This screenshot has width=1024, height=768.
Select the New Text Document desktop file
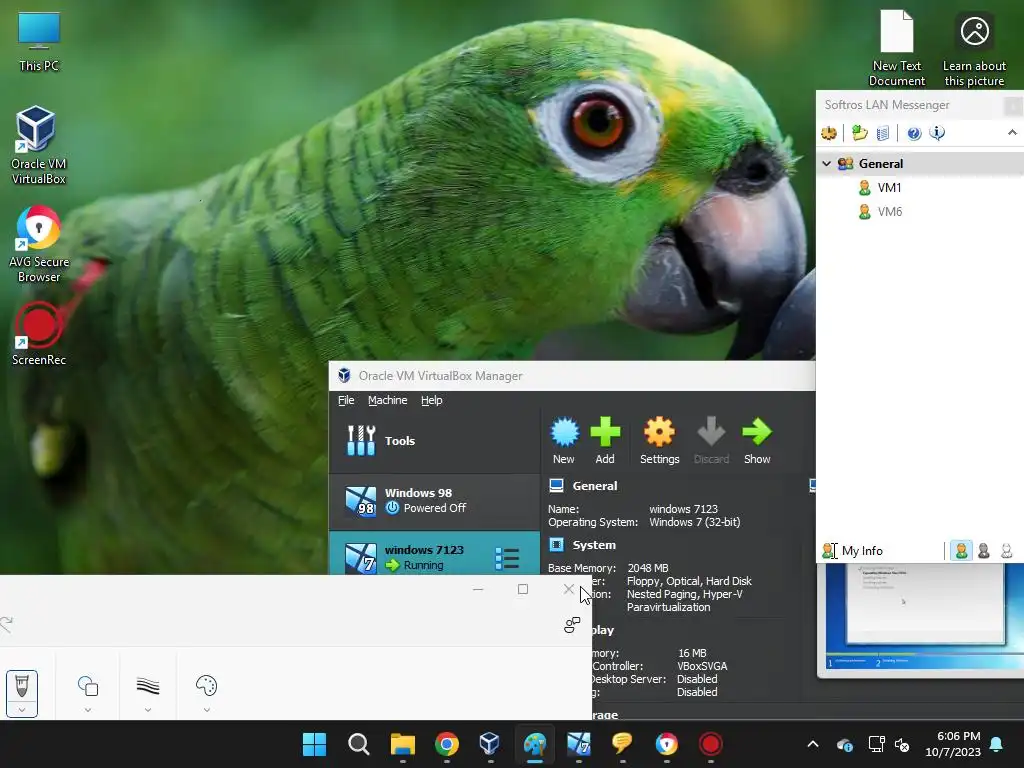click(897, 47)
